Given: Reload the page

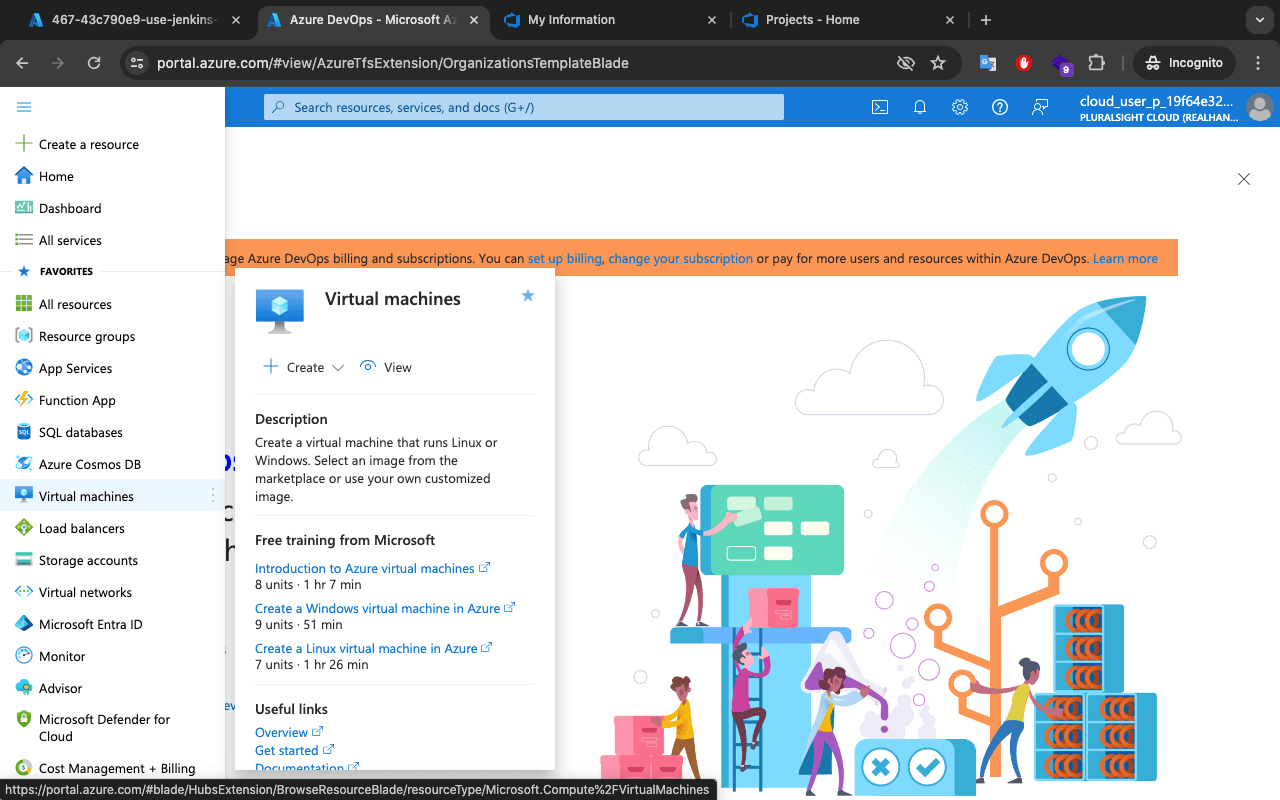Looking at the screenshot, I should (x=94, y=63).
